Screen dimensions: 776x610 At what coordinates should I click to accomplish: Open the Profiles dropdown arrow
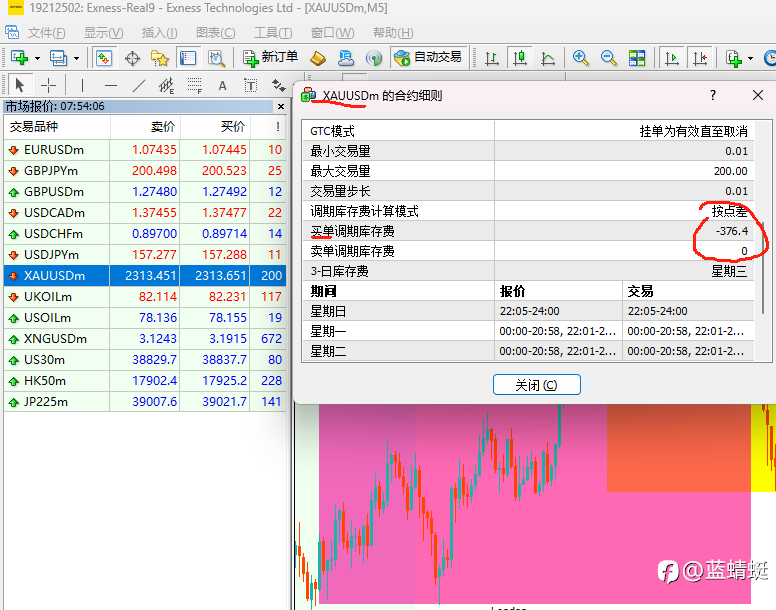76,58
